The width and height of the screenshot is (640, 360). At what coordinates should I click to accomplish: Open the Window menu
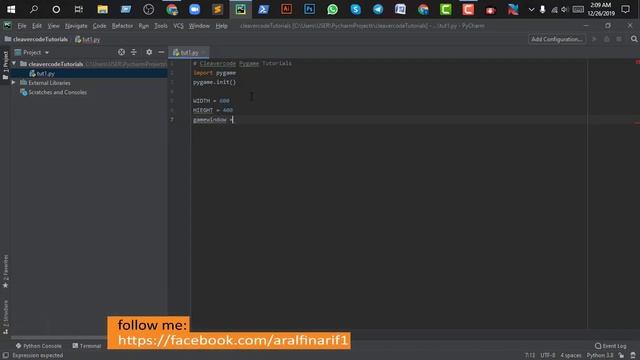coord(199,26)
